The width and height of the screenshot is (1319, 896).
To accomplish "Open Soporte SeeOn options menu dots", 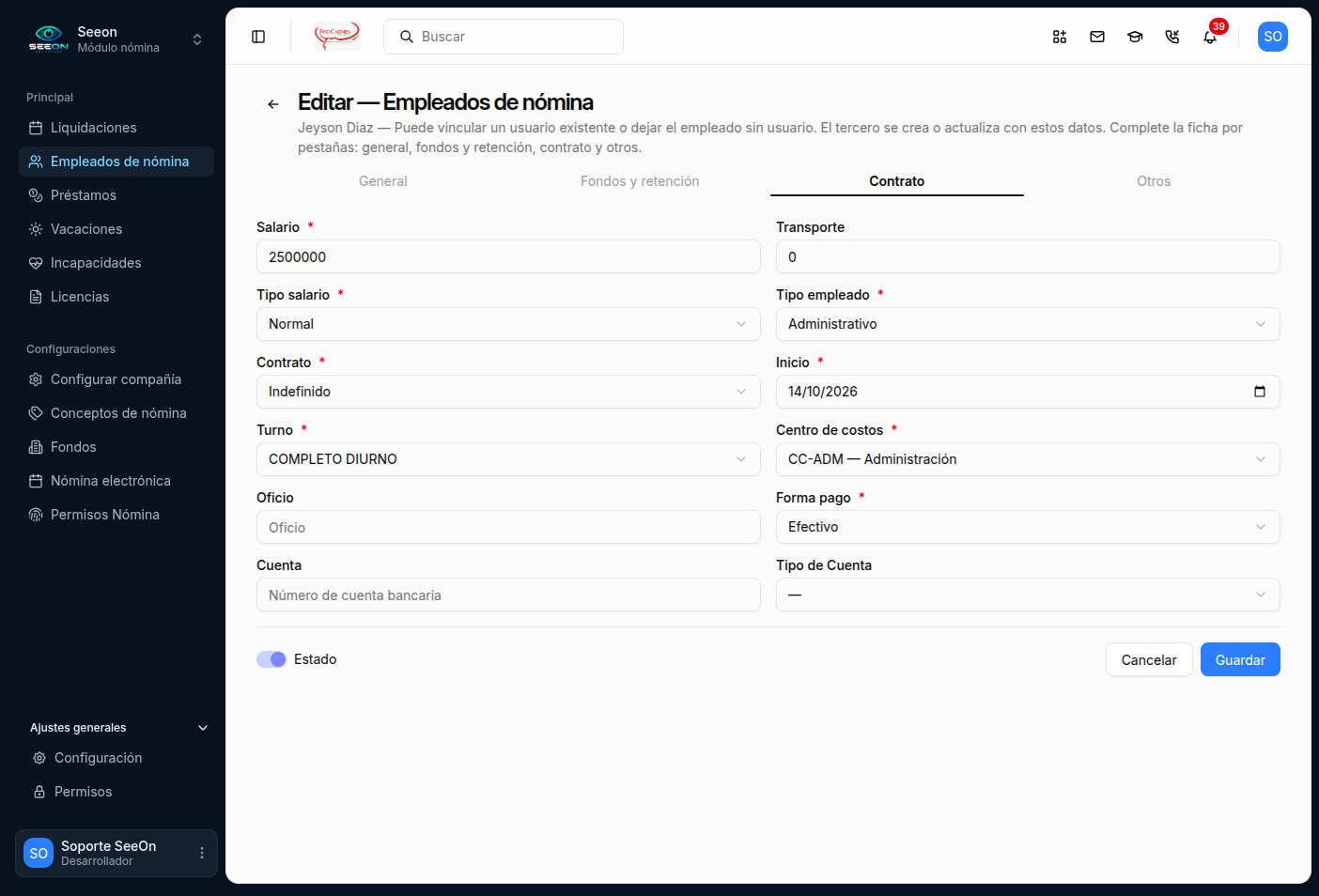I will (x=202, y=853).
